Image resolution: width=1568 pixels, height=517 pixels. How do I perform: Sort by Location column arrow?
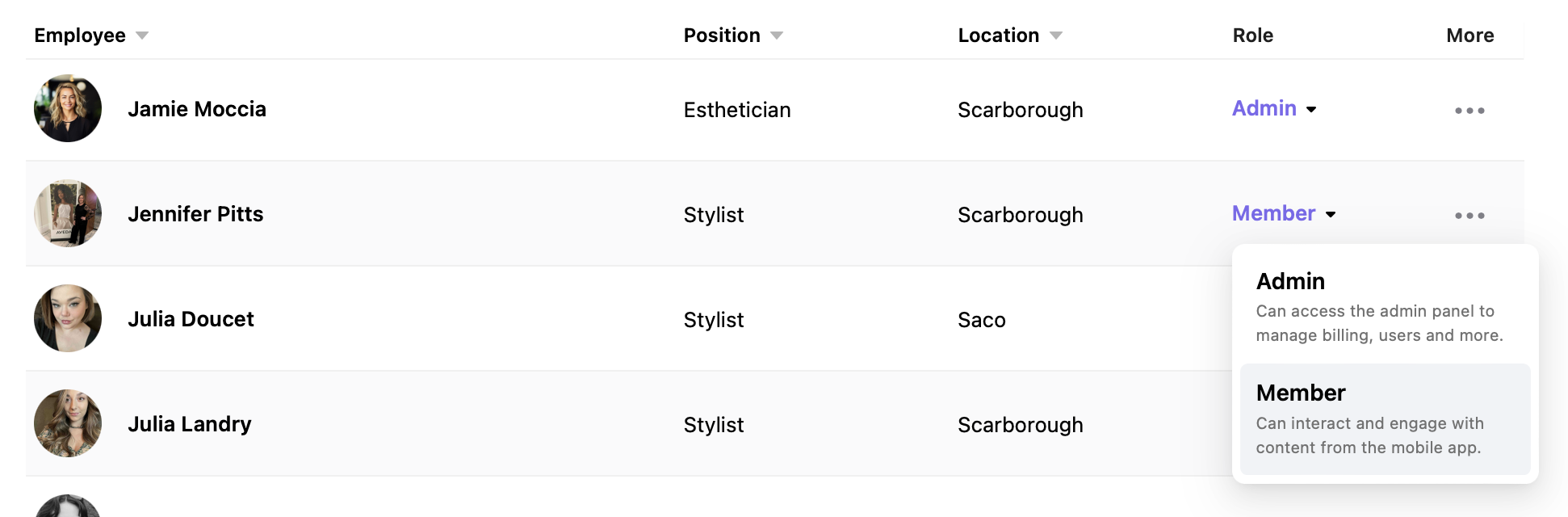click(1056, 36)
